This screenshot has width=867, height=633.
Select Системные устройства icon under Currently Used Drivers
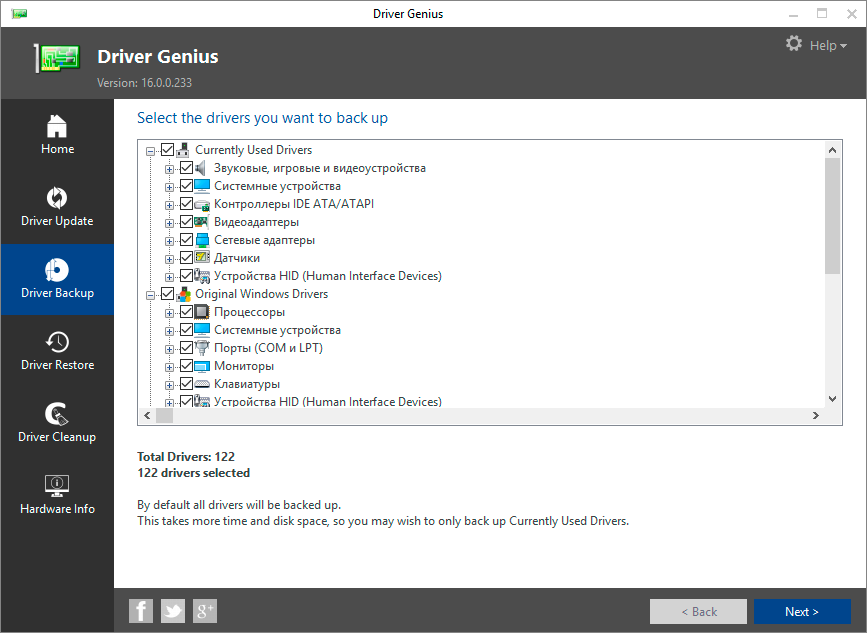pyautogui.click(x=202, y=186)
